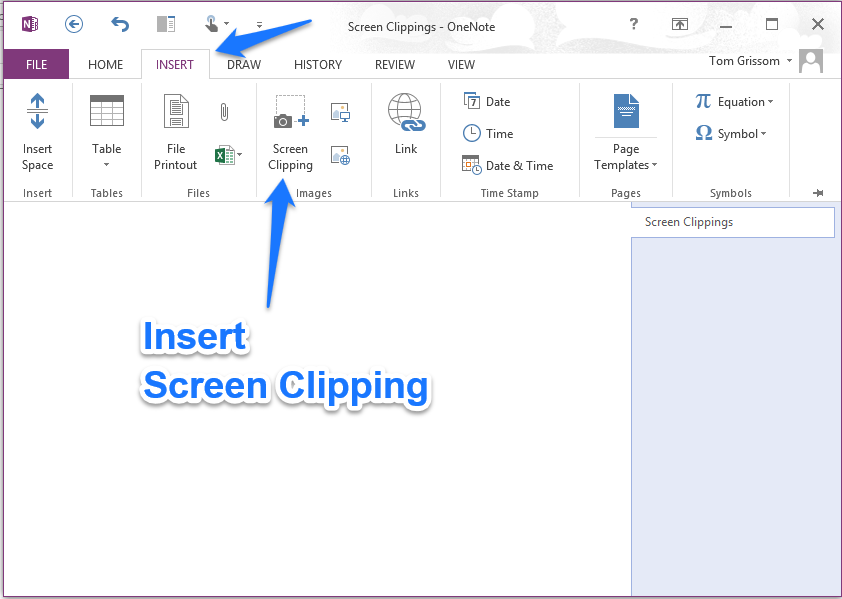Open OneNote Help with the question mark

[x=634, y=24]
